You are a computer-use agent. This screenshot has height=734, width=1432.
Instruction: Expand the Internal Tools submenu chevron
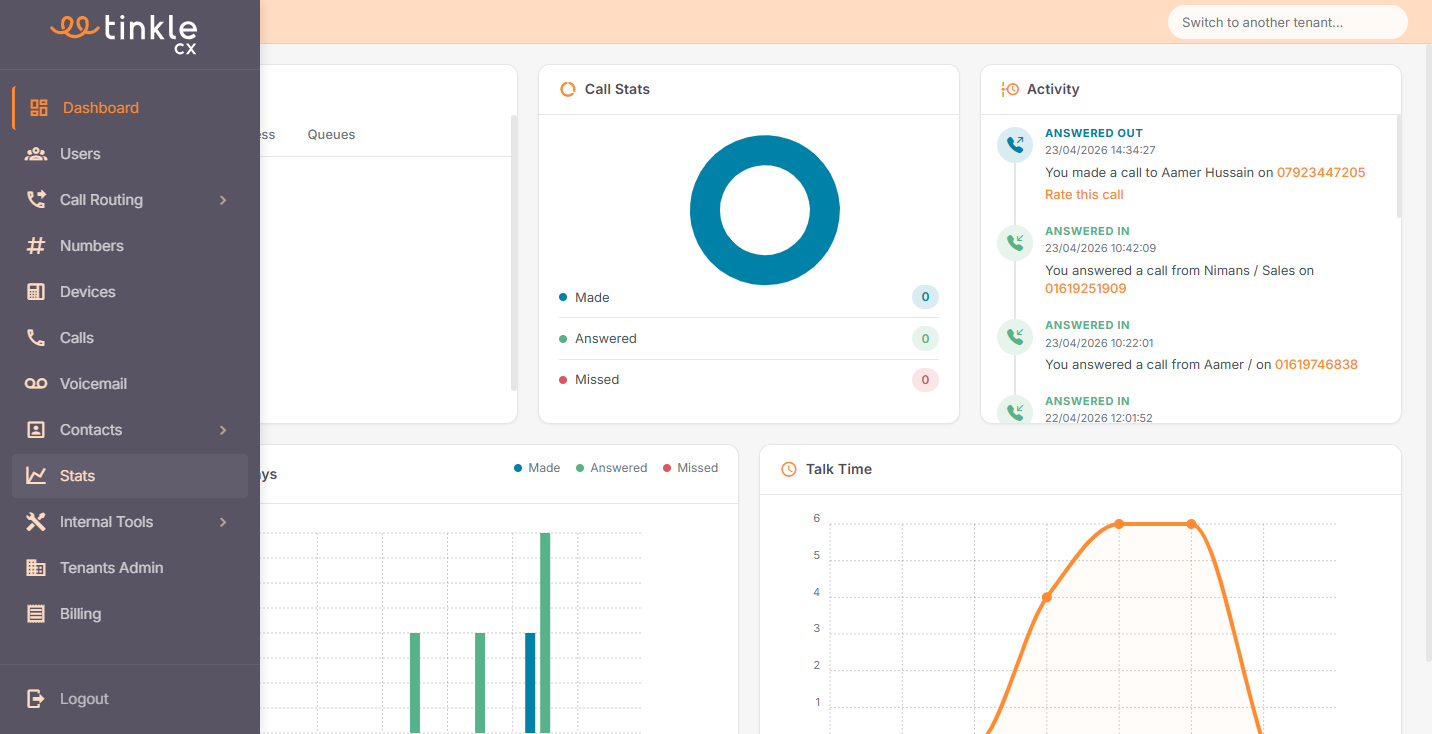pyautogui.click(x=223, y=522)
